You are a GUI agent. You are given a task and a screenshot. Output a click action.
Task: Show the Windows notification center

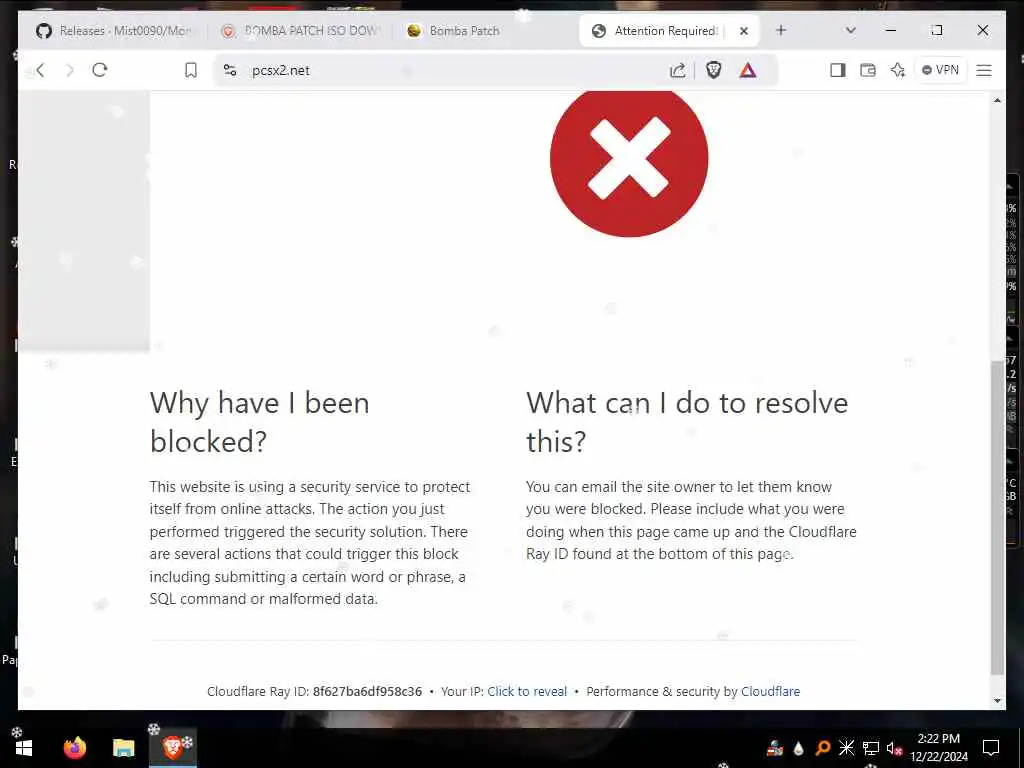coord(991,747)
